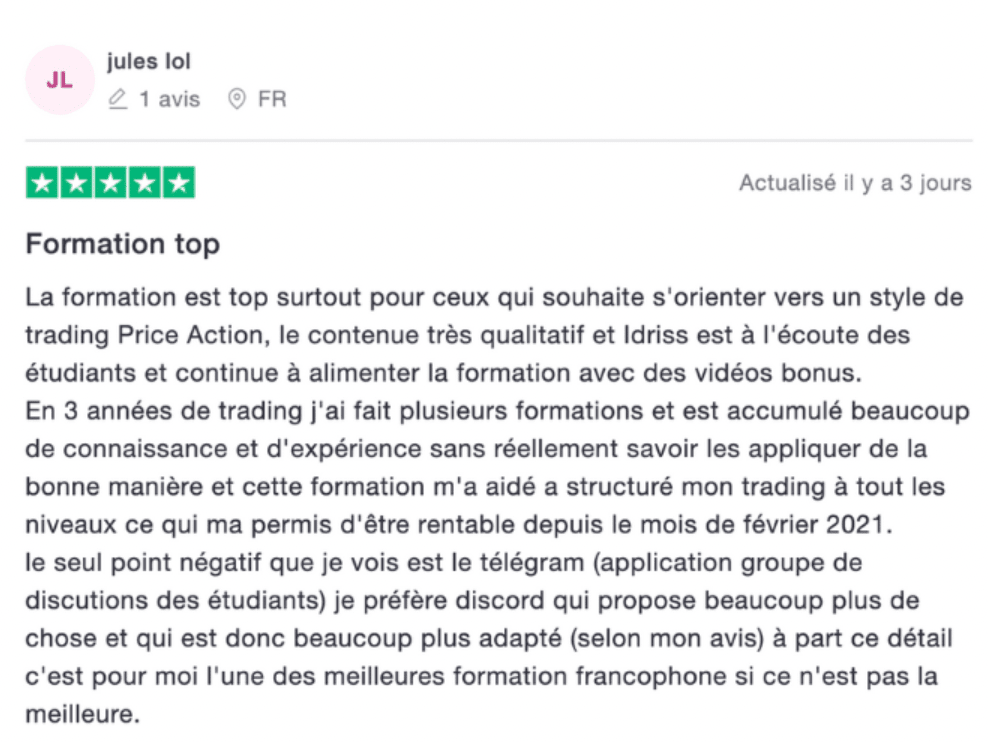Click the fifth green rating star

(179, 183)
